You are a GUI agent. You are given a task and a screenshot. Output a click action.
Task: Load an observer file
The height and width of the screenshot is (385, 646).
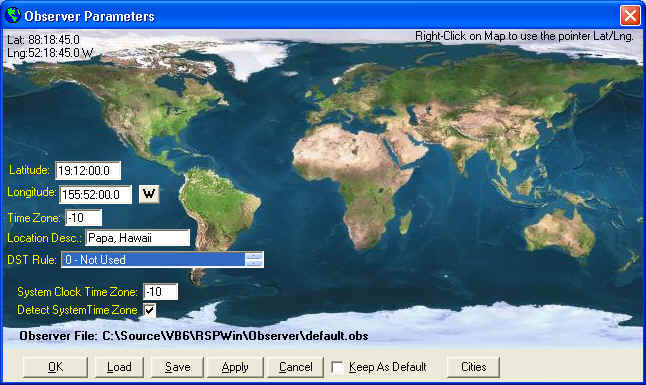point(119,367)
